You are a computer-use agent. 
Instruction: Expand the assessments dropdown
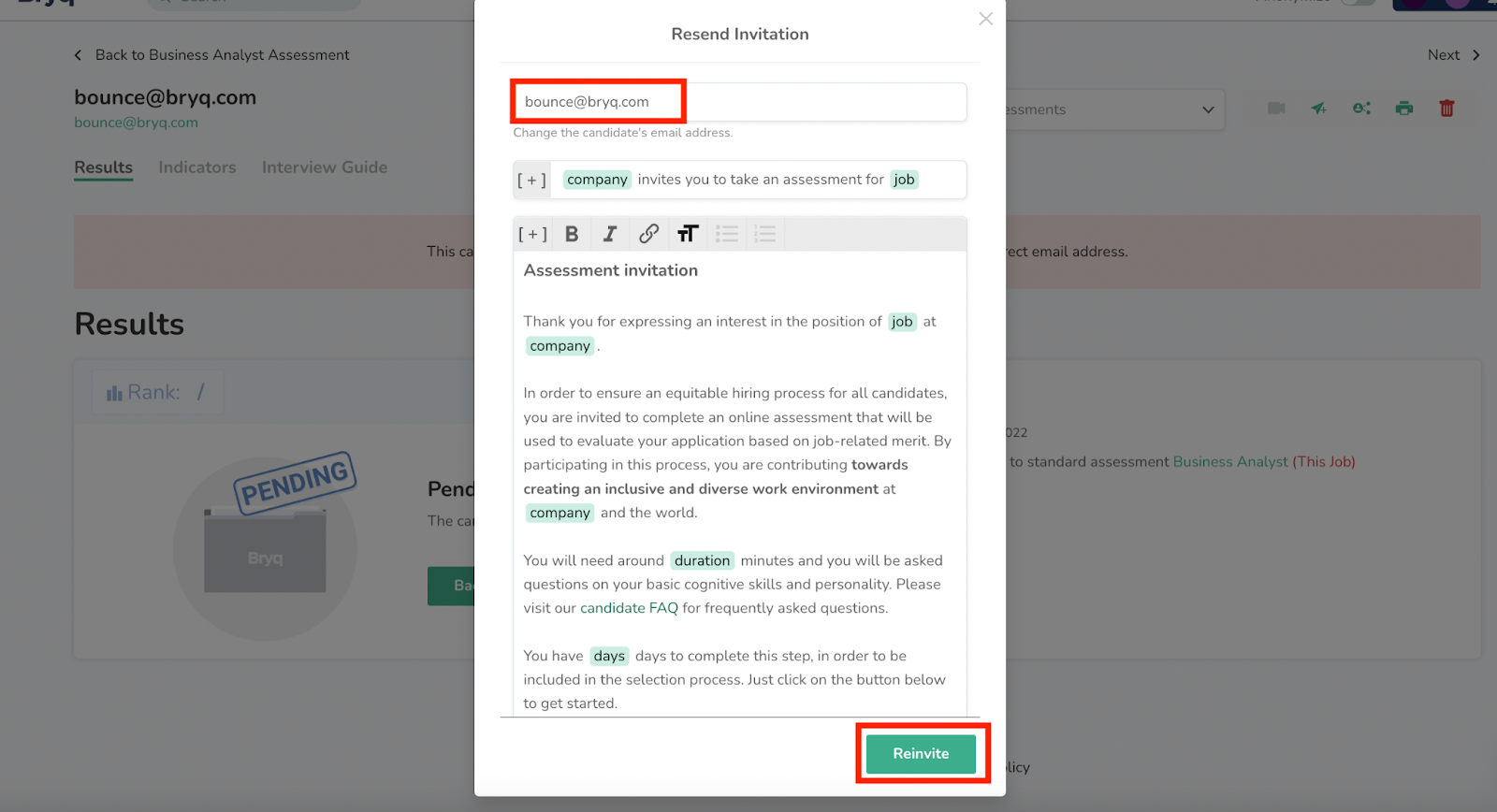coord(1207,109)
